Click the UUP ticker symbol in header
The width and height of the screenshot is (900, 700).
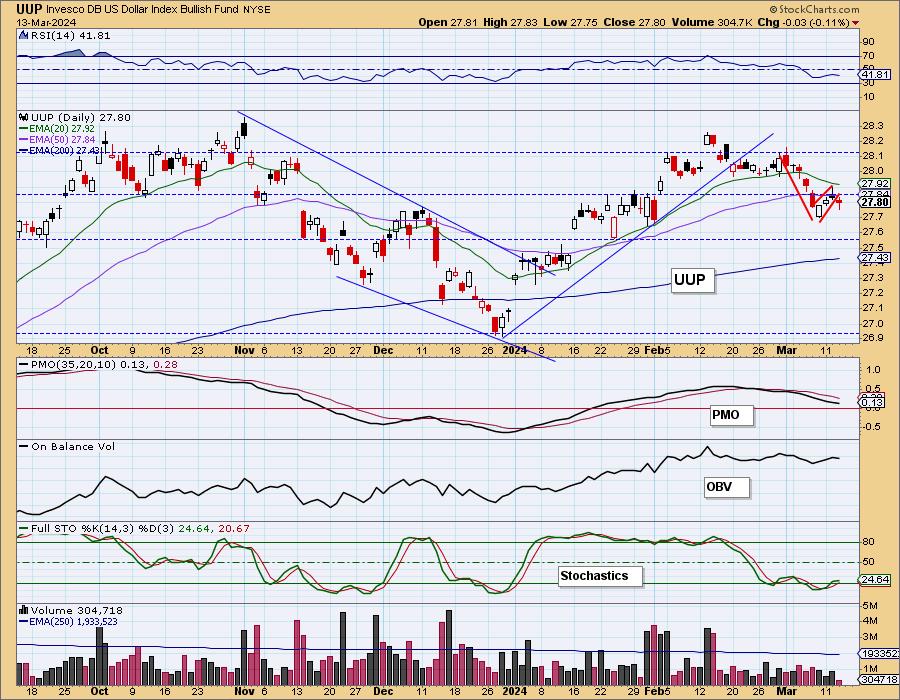[x=29, y=9]
